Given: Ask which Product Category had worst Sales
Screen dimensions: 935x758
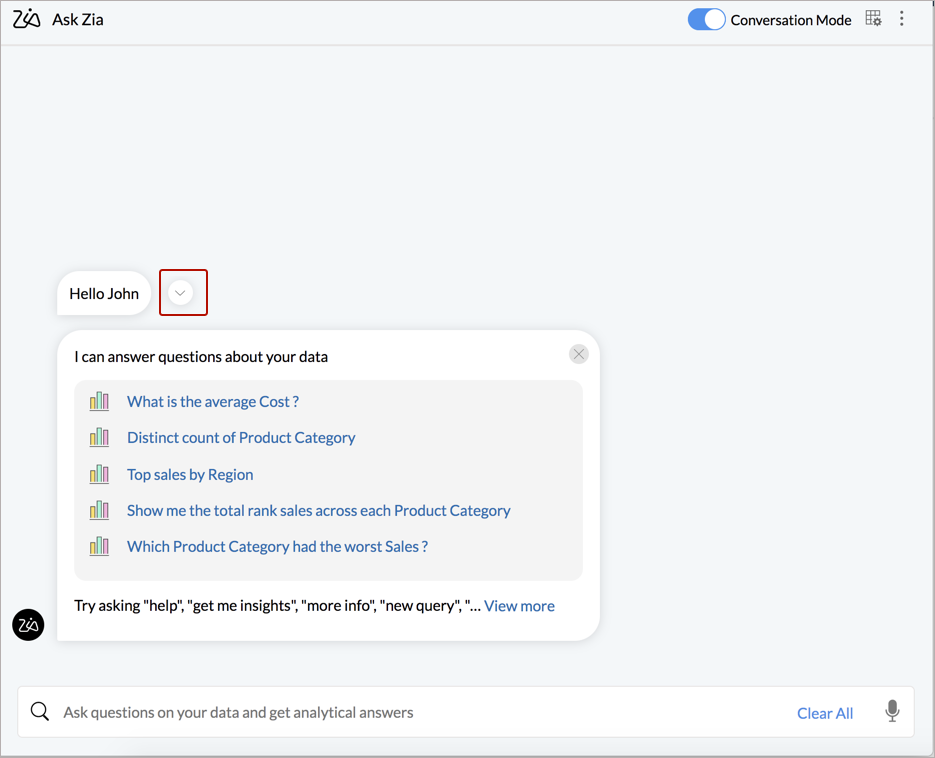Looking at the screenshot, I should coord(277,546).
